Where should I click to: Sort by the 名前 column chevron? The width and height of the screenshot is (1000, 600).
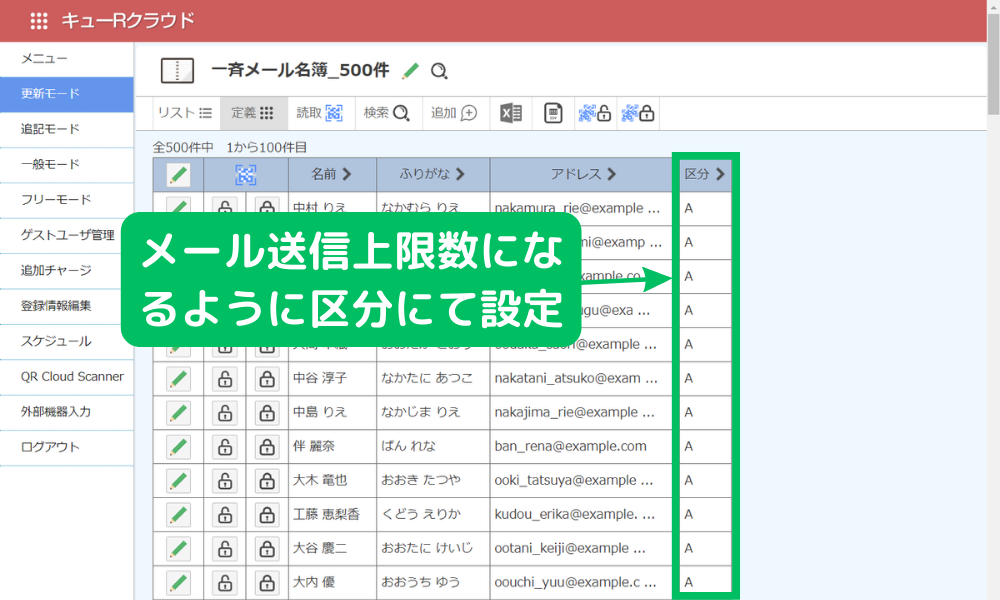(x=347, y=174)
